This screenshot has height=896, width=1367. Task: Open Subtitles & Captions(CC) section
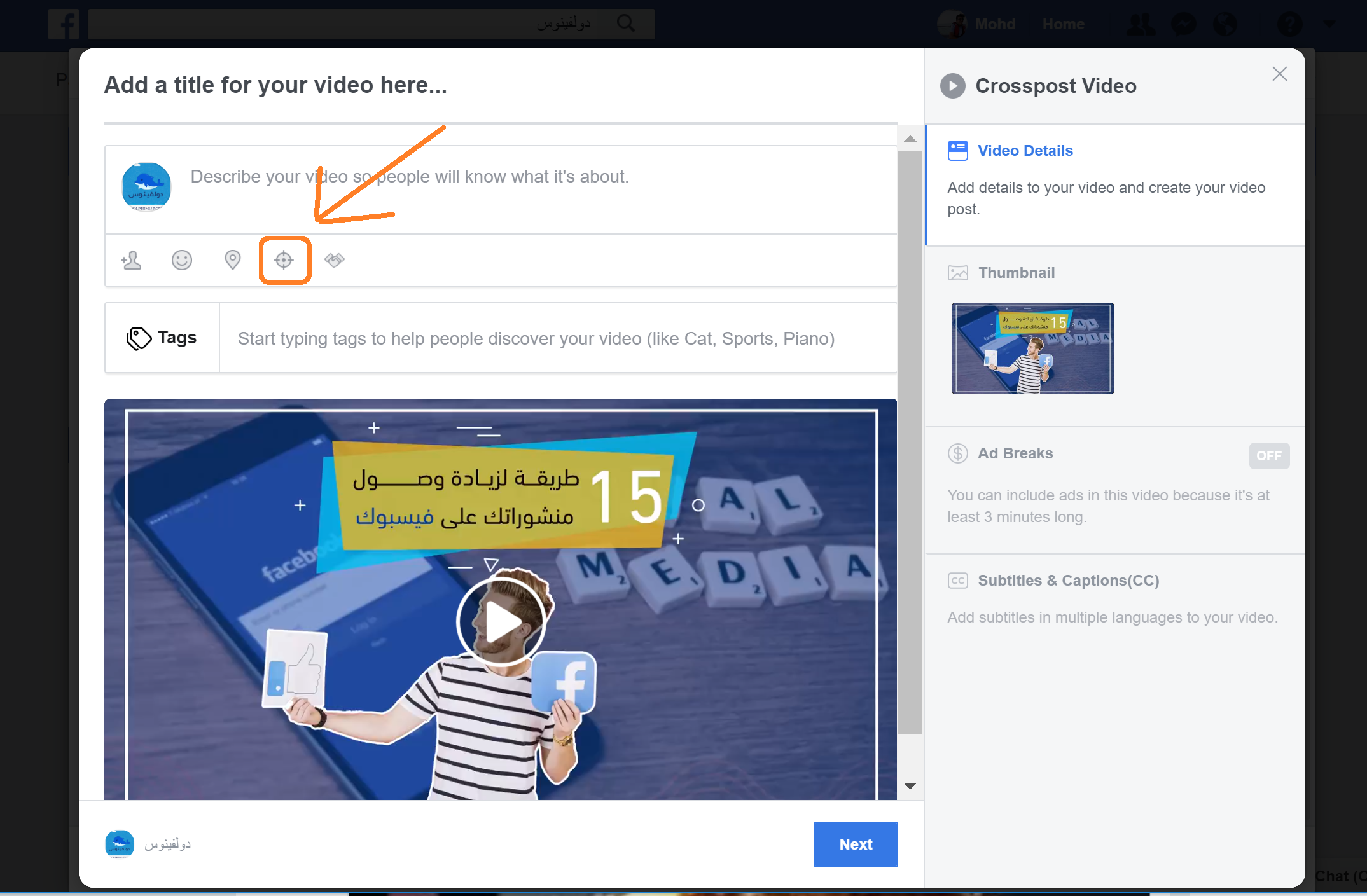point(1068,581)
